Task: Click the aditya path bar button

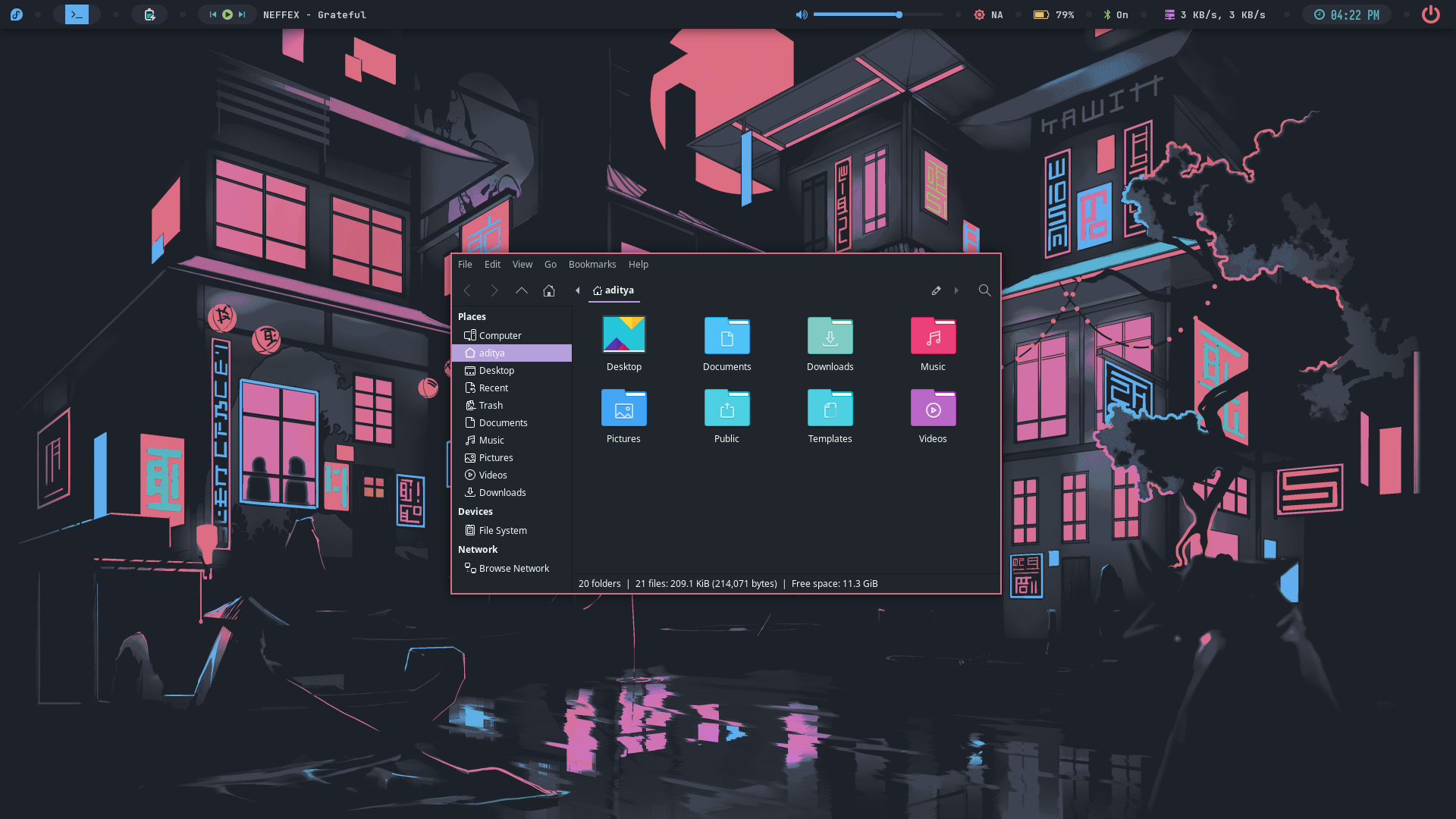Action: 613,290
